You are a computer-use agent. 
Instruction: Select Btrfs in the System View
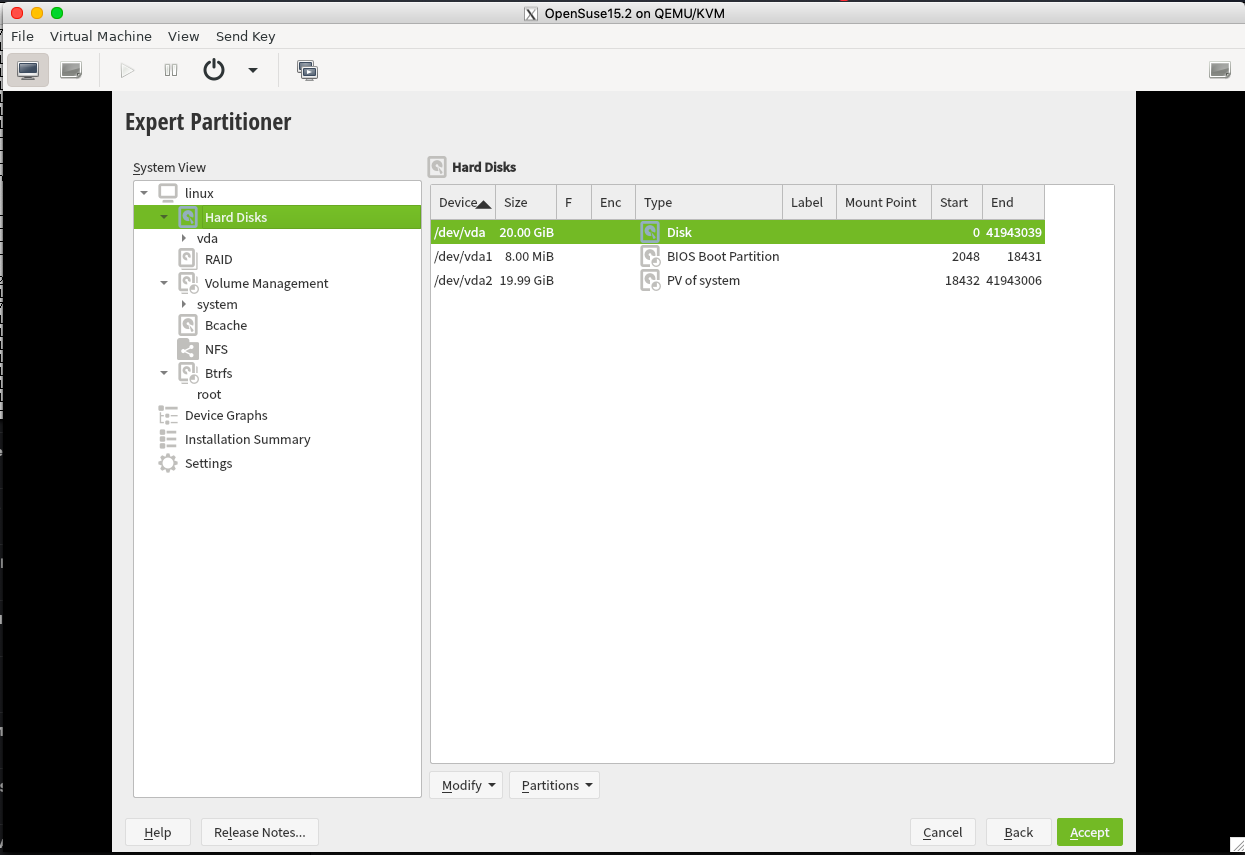(218, 373)
